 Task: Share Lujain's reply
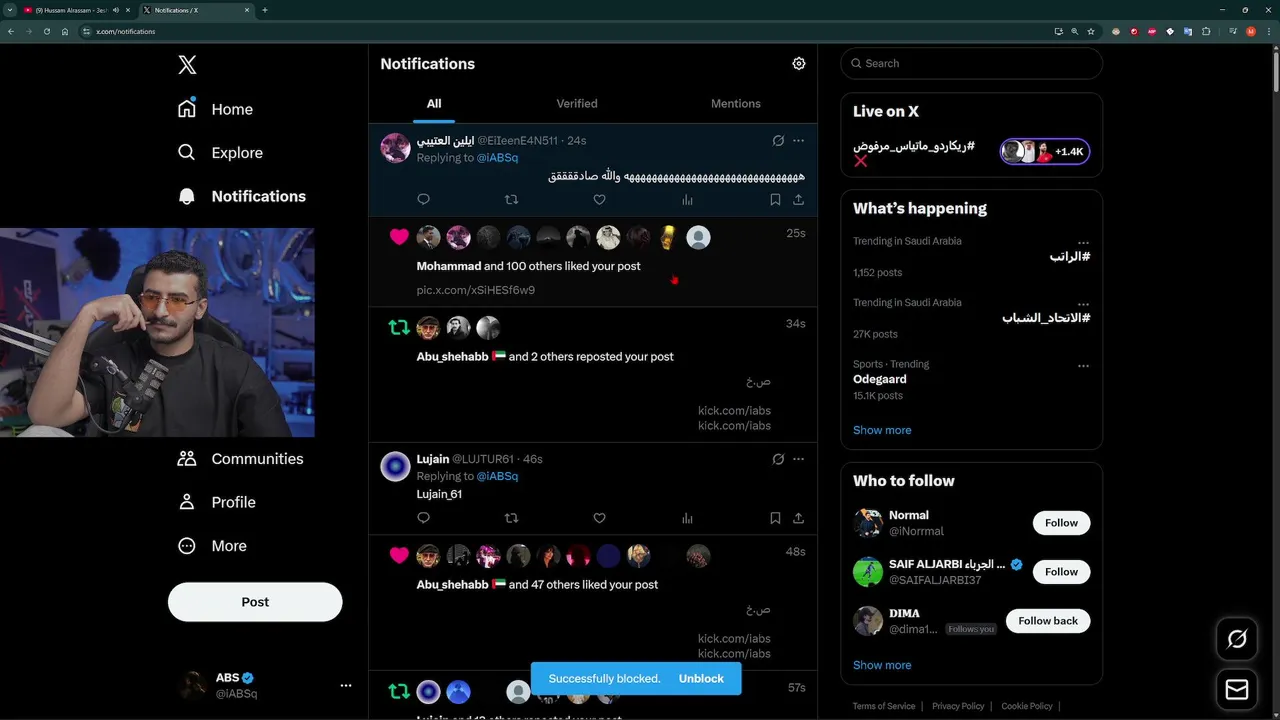798,518
